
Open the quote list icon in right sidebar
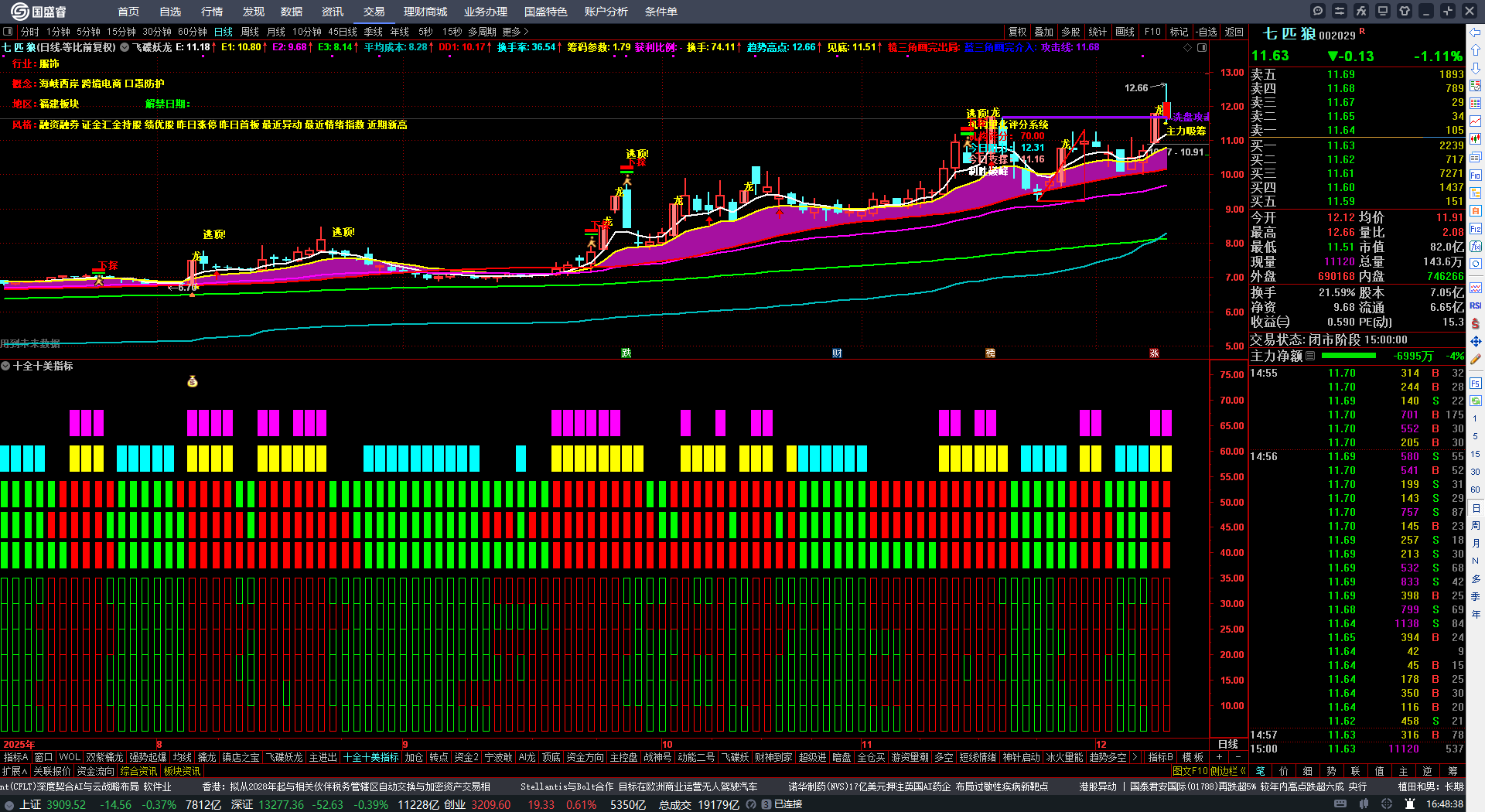pyautogui.click(x=1476, y=85)
